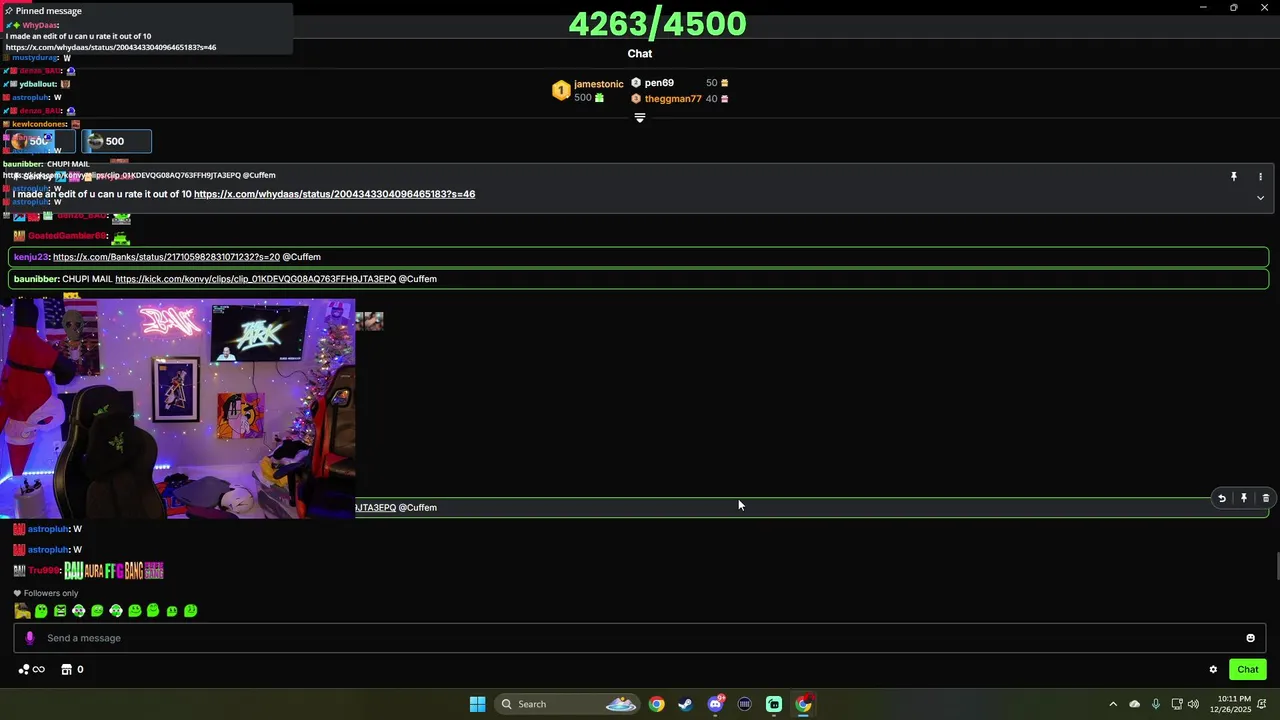Select the eighth green emote in emote row
The height and width of the screenshot is (720, 1280).
pos(153,610)
